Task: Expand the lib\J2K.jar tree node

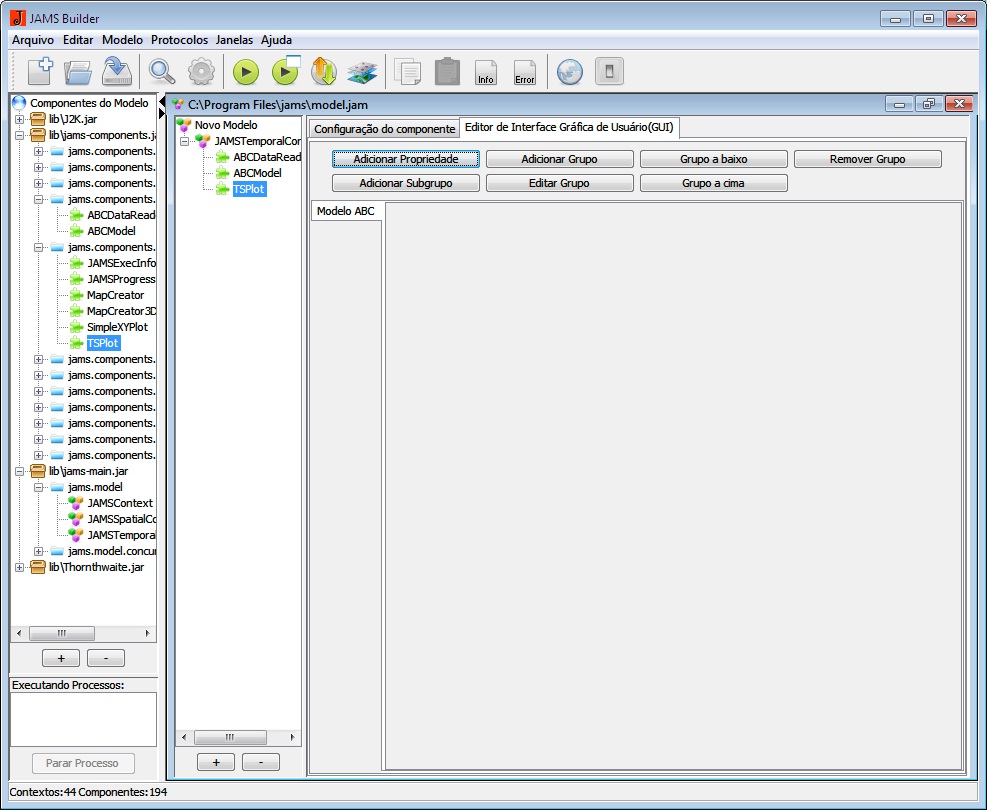Action: click(x=20, y=119)
